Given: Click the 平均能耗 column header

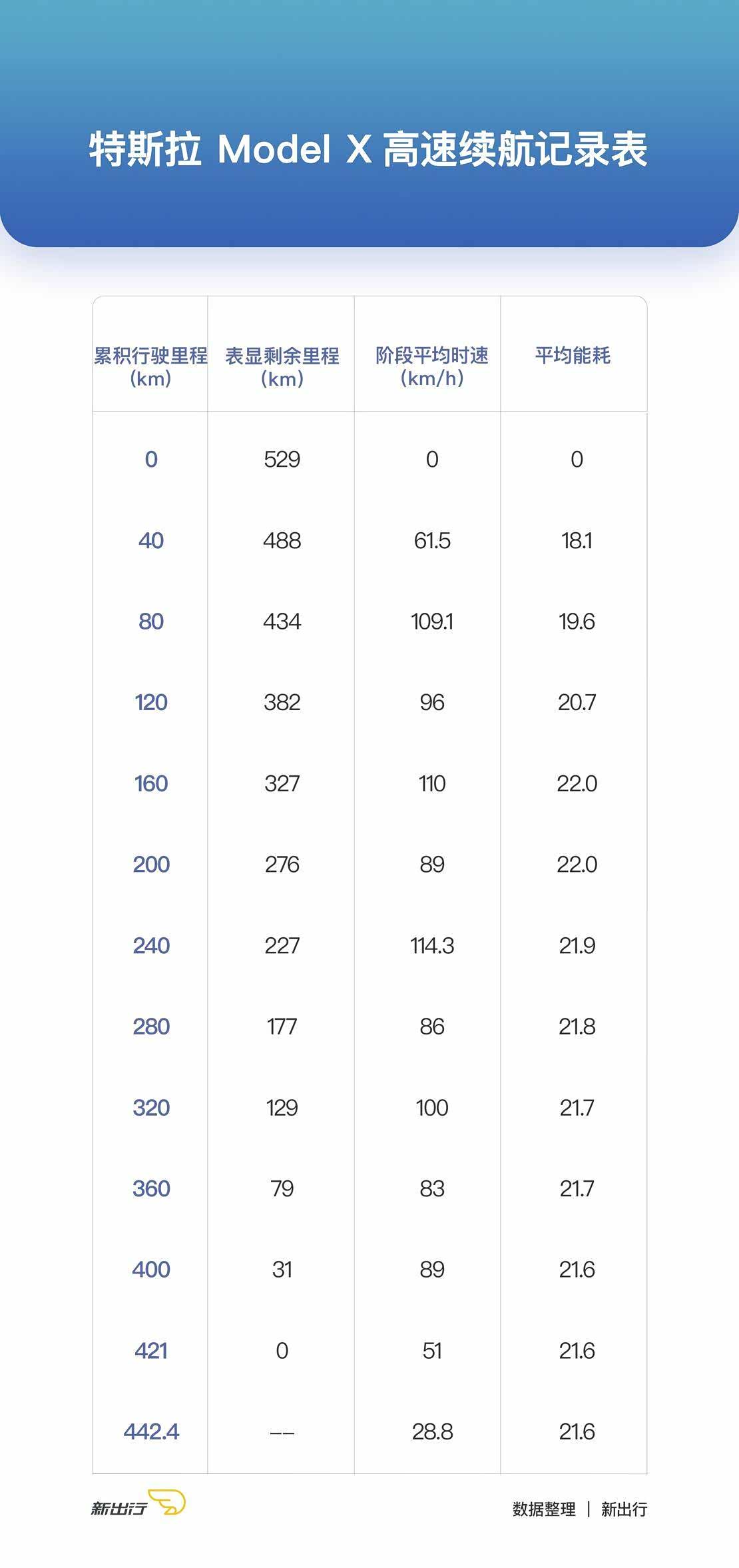Looking at the screenshot, I should [x=573, y=356].
